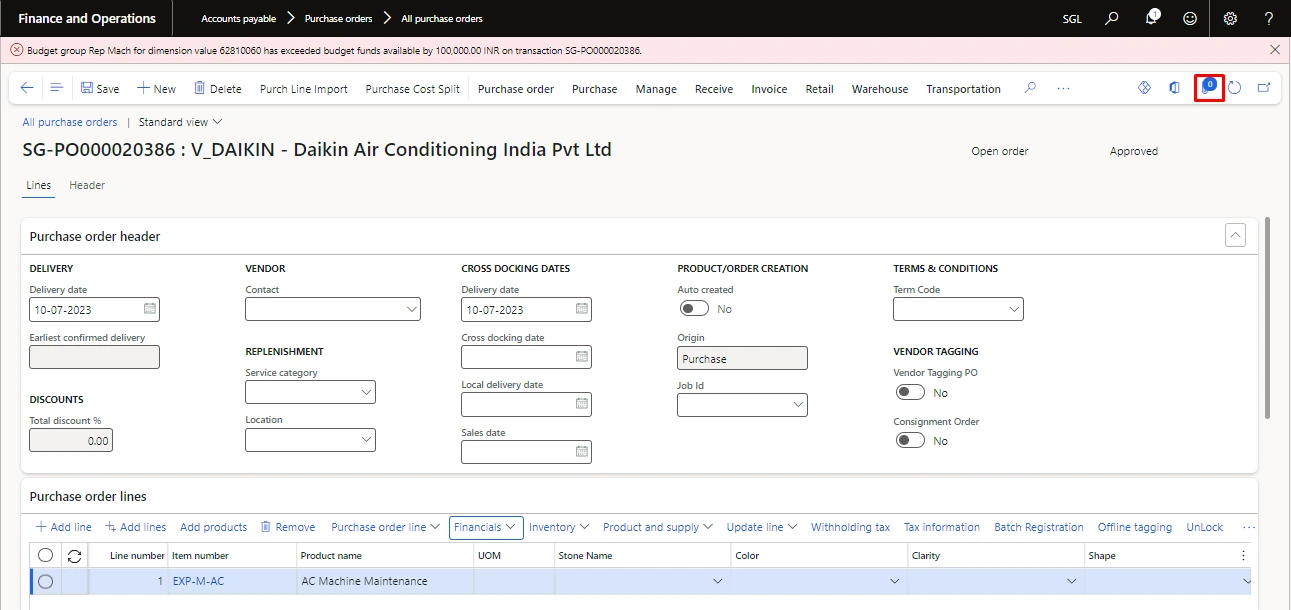1291x610 pixels.
Task: Open the Warehouse menu tab
Action: click(880, 89)
